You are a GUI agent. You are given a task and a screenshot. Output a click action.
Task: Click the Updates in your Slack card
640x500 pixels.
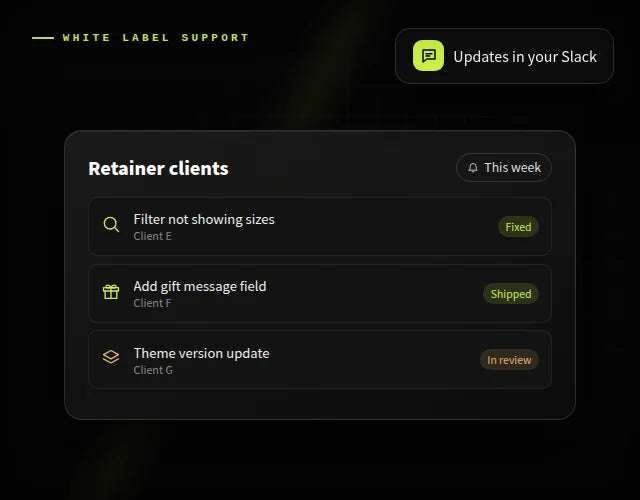click(504, 56)
